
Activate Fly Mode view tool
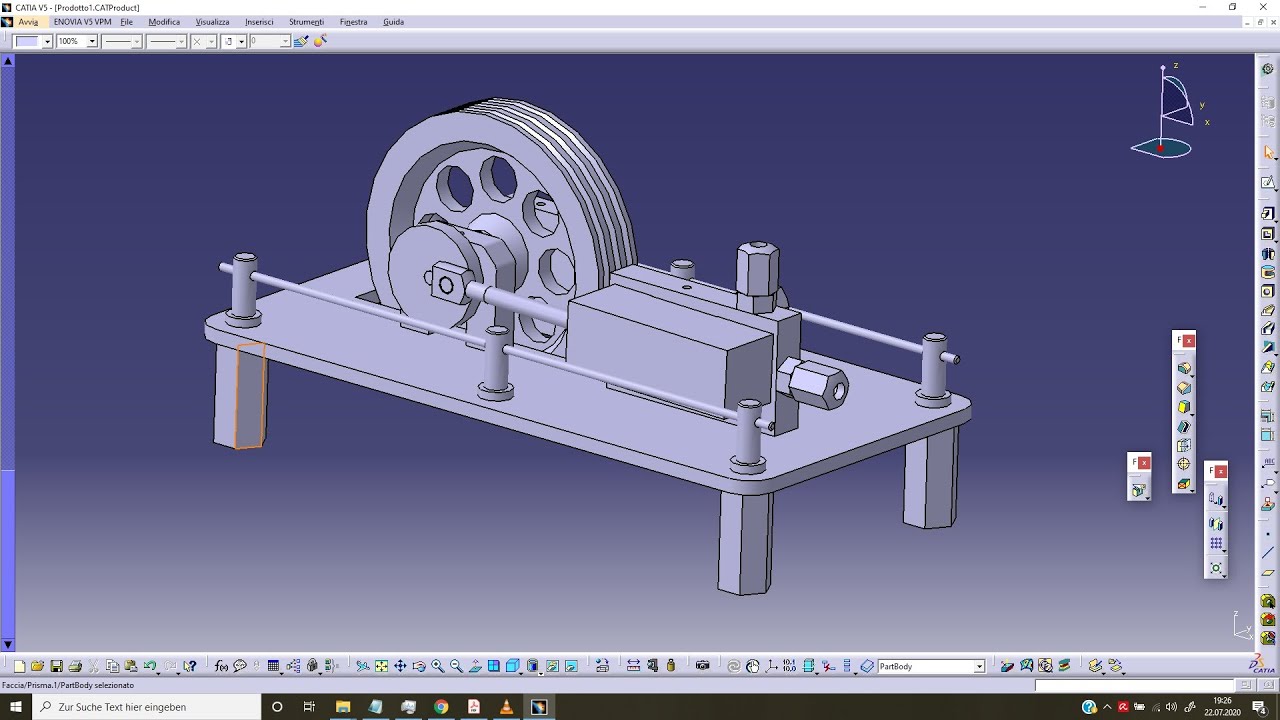pyautogui.click(x=362, y=666)
